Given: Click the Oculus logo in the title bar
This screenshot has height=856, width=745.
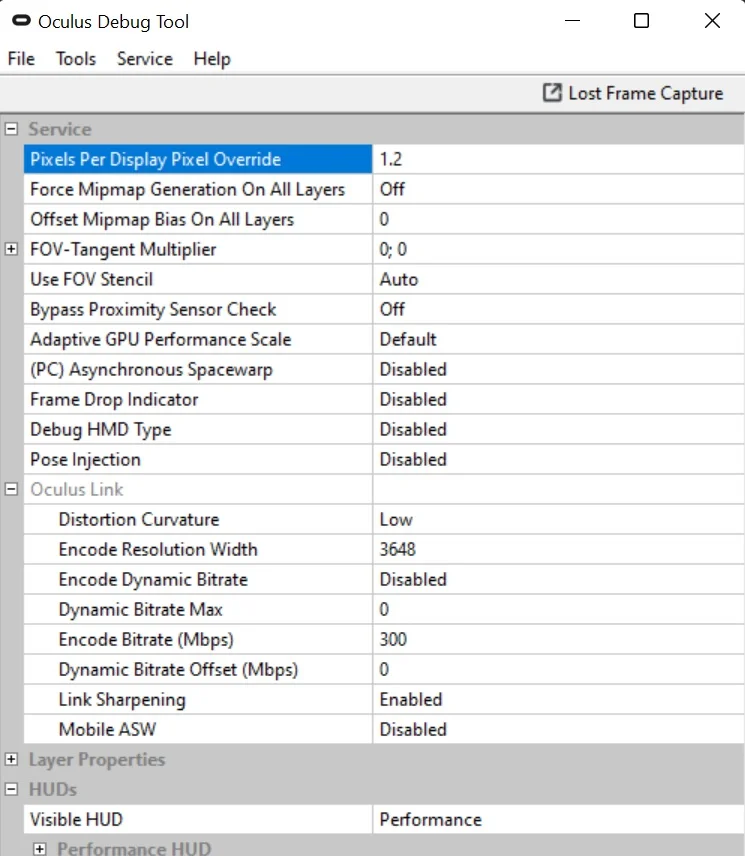Looking at the screenshot, I should coord(21,21).
